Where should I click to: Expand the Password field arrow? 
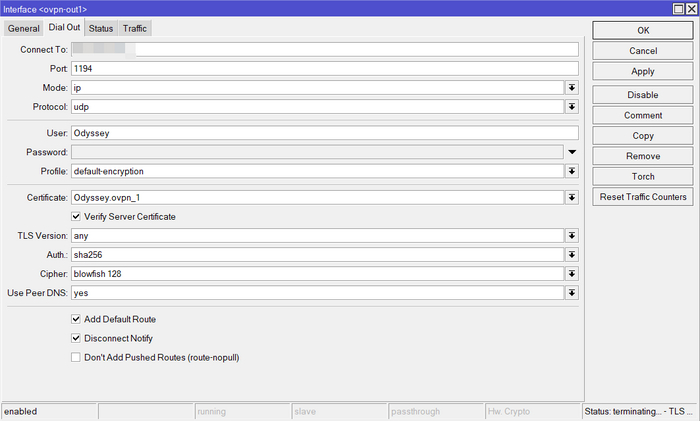573,152
